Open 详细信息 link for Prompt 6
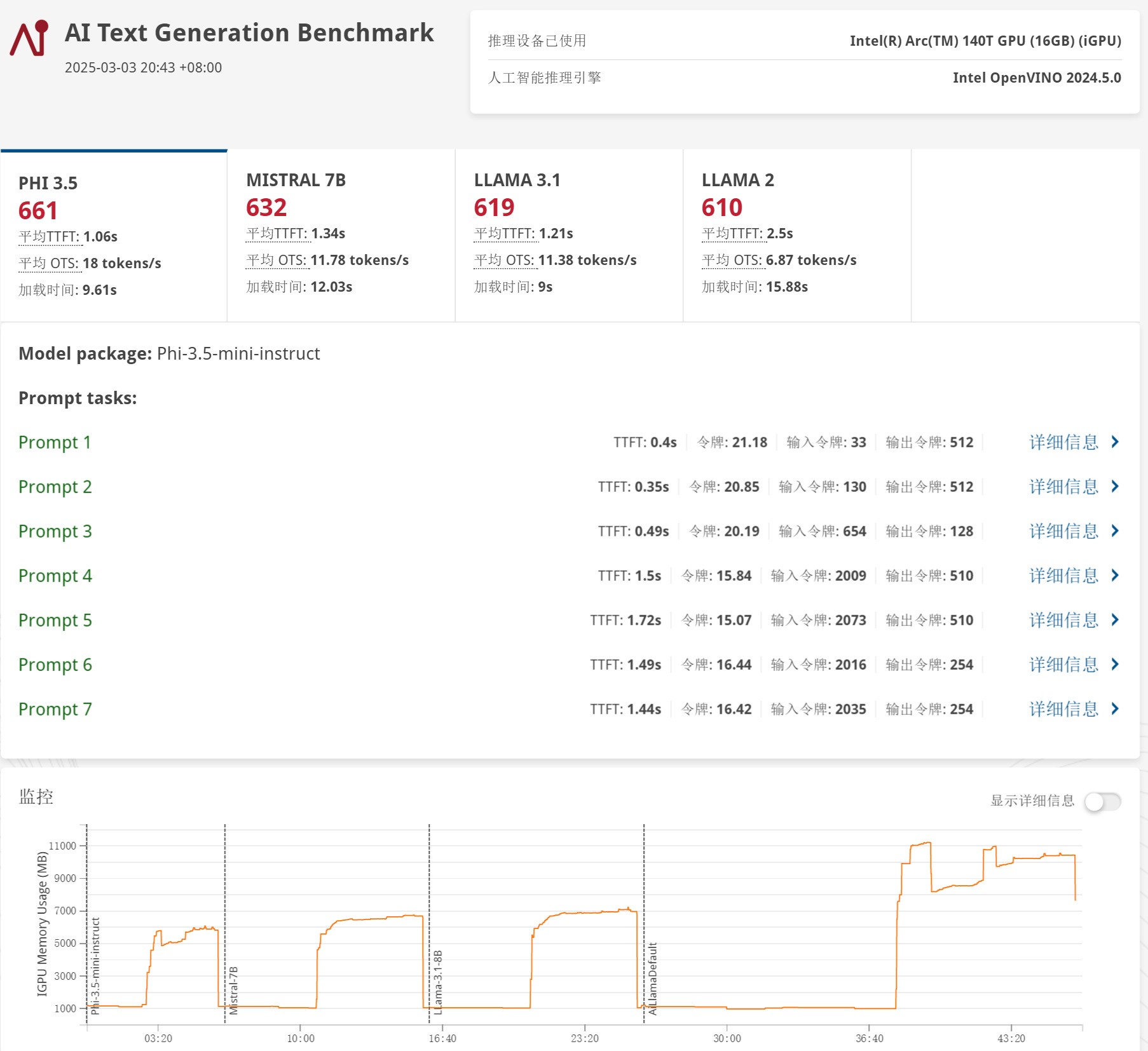 [1063, 665]
